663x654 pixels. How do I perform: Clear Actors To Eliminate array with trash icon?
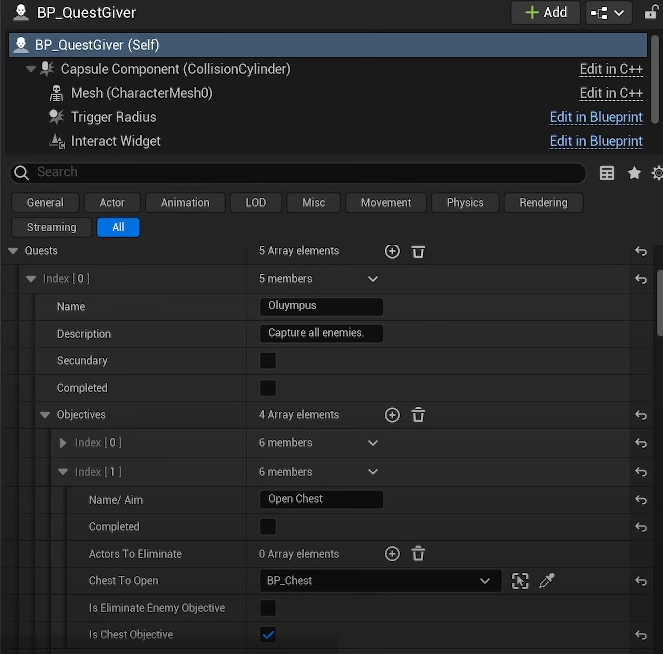418,554
